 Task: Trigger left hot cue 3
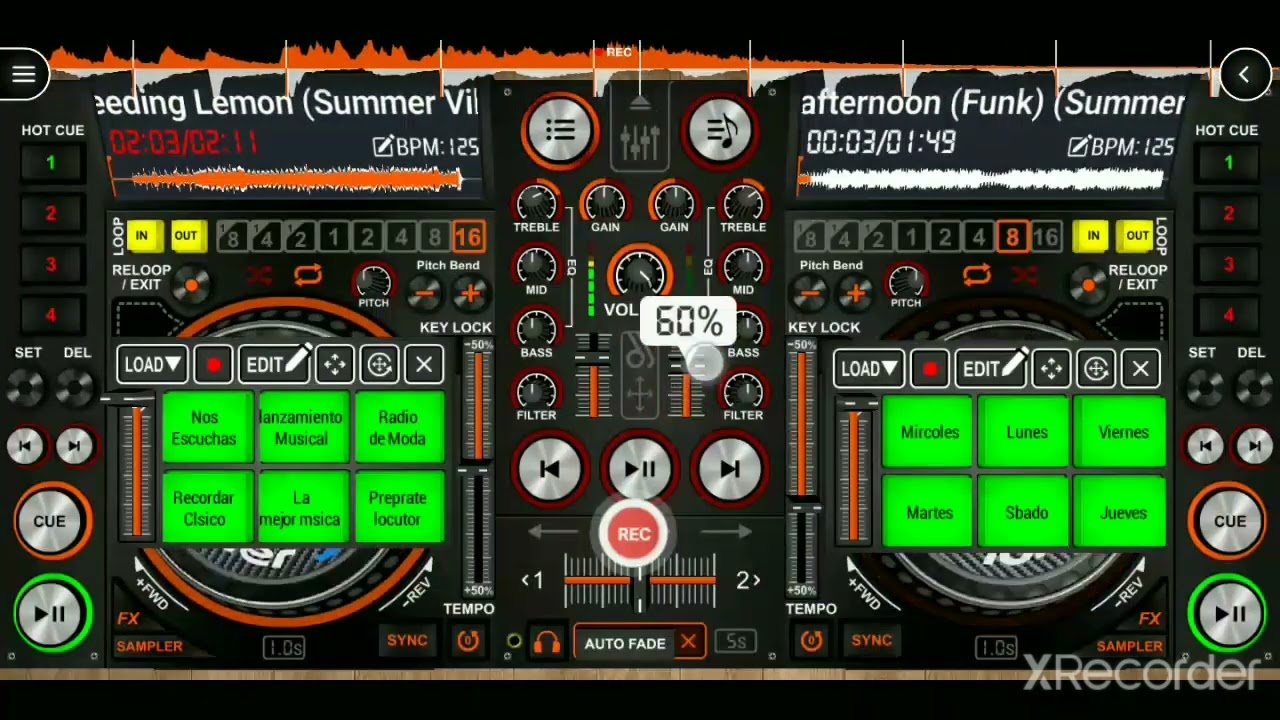(50, 264)
